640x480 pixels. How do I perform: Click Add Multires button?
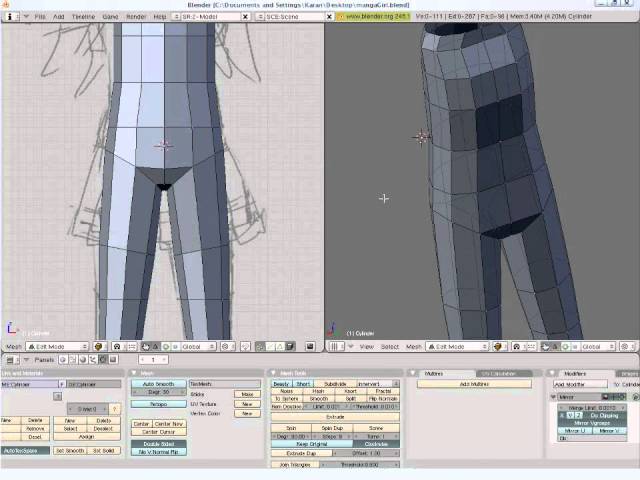coord(474,384)
